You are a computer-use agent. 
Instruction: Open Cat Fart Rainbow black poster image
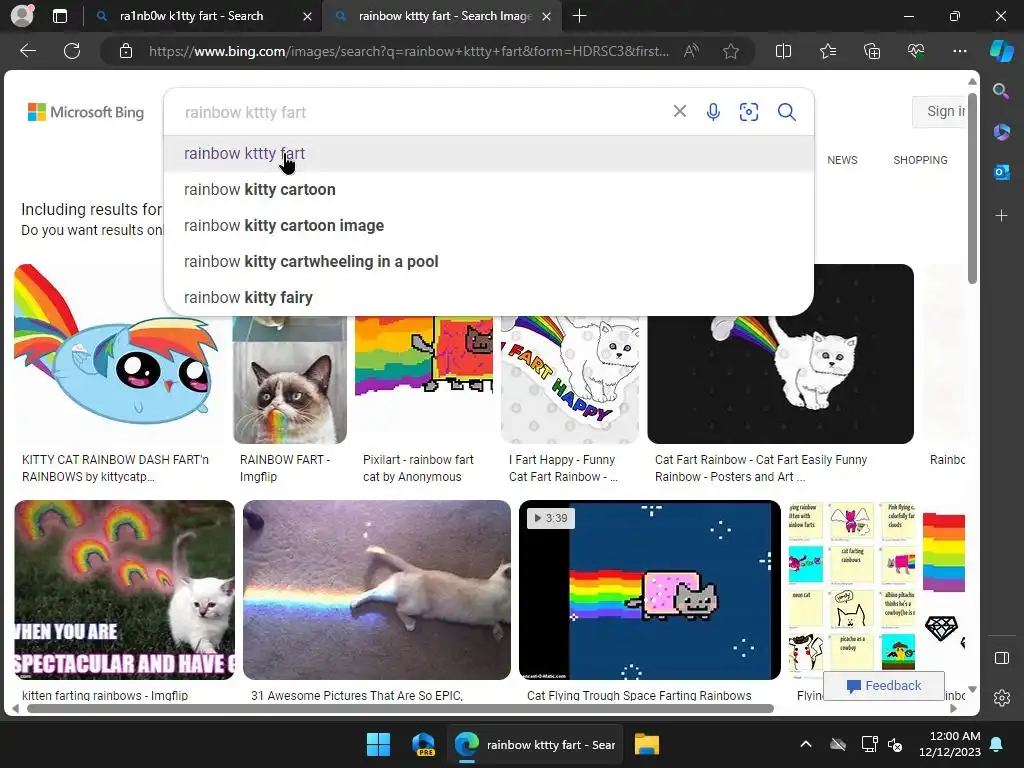[x=780, y=380]
